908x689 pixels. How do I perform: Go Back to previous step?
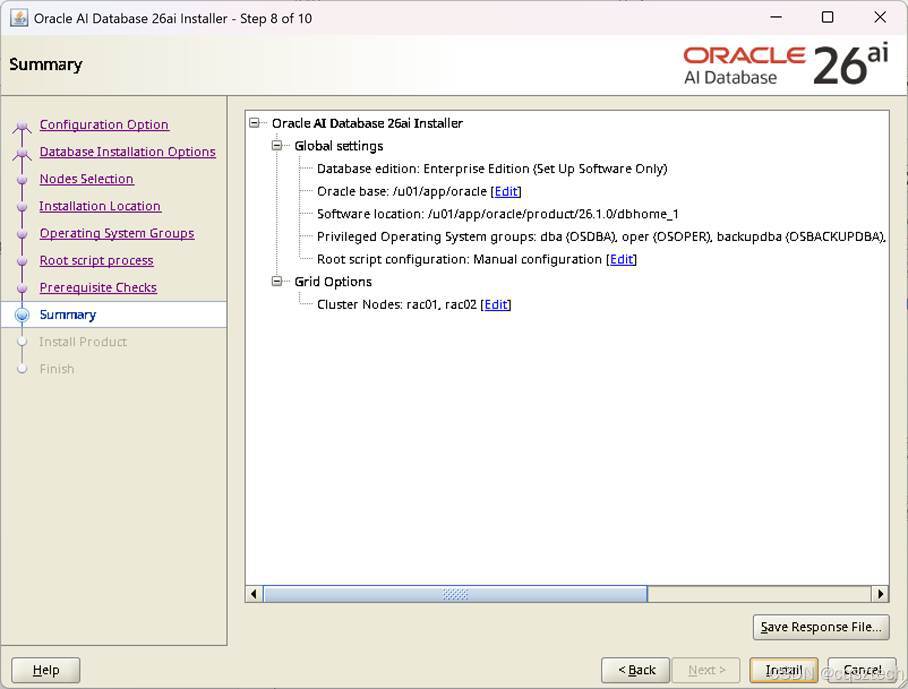(635, 670)
